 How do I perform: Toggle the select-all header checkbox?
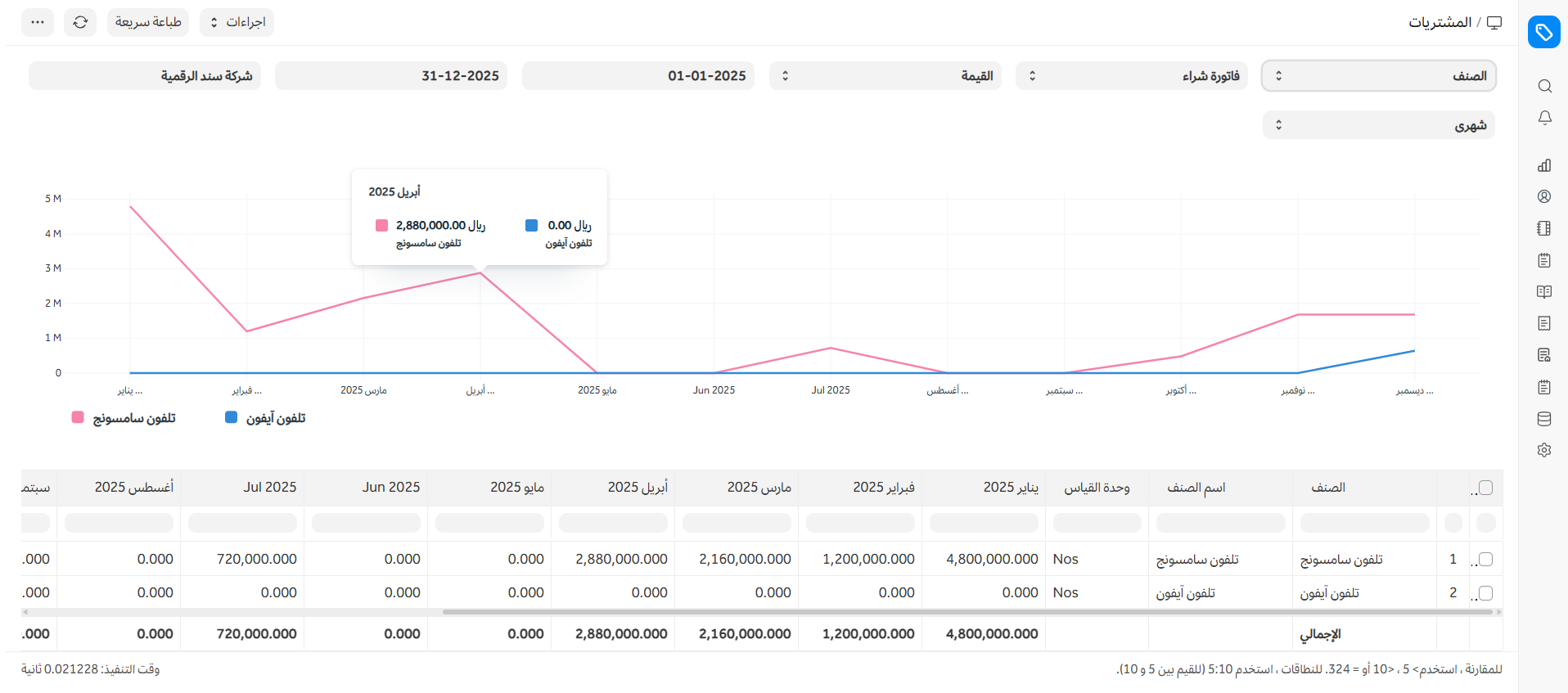click(x=1486, y=488)
